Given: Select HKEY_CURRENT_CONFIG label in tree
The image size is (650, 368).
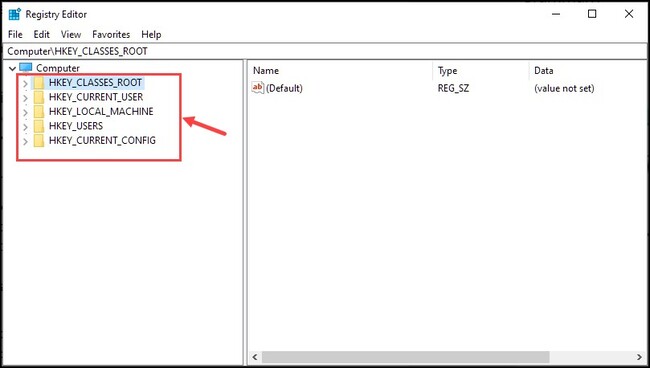Looking at the screenshot, I should 102,140.
